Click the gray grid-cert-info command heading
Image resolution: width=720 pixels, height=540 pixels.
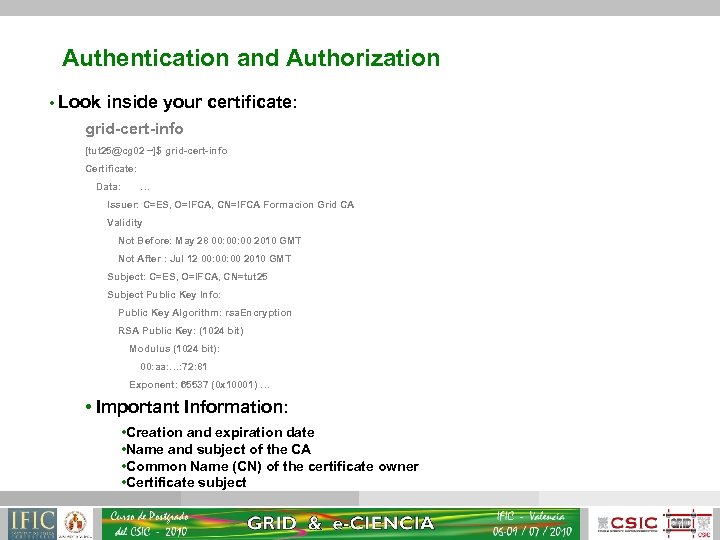tap(134, 129)
